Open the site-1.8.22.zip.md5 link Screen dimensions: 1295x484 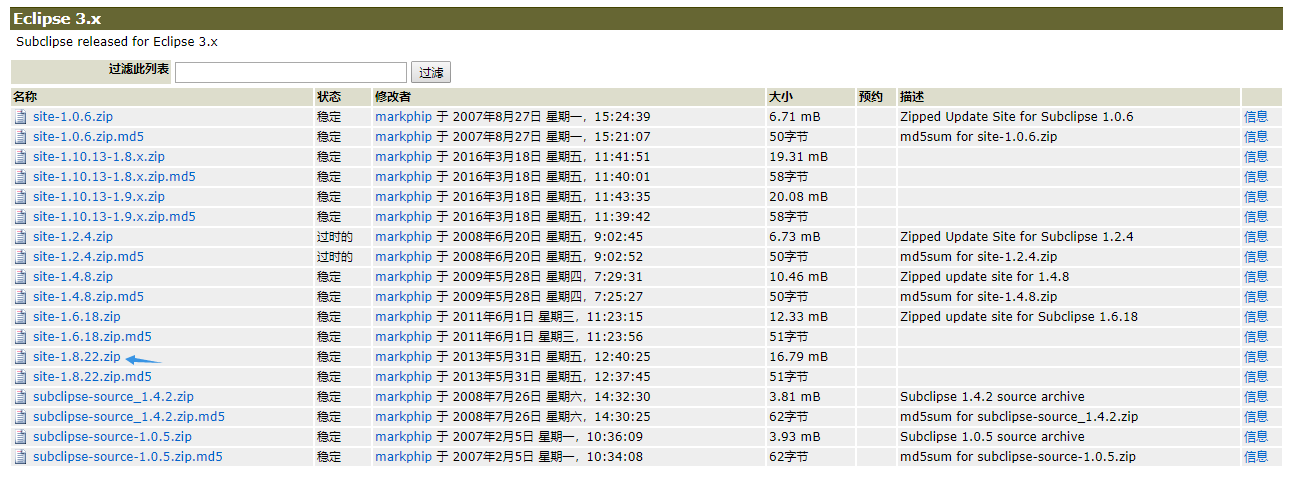coord(92,377)
